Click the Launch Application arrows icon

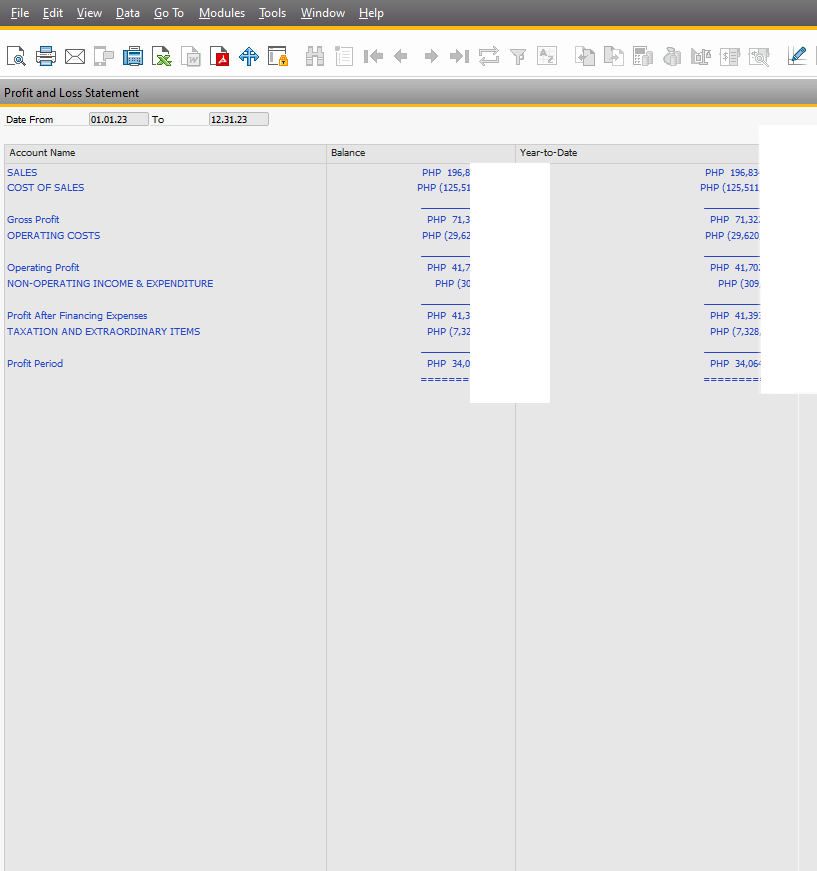[x=249, y=56]
